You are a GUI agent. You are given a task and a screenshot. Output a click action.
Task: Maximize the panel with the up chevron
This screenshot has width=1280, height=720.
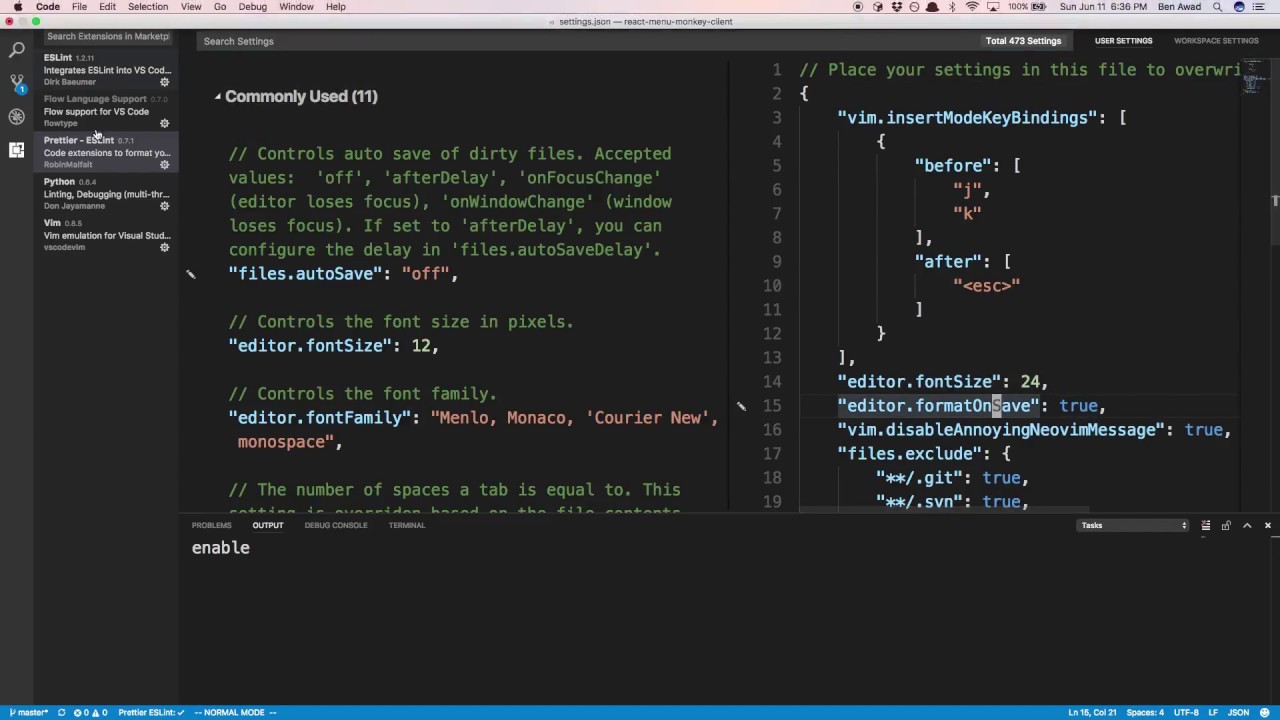pos(1247,525)
